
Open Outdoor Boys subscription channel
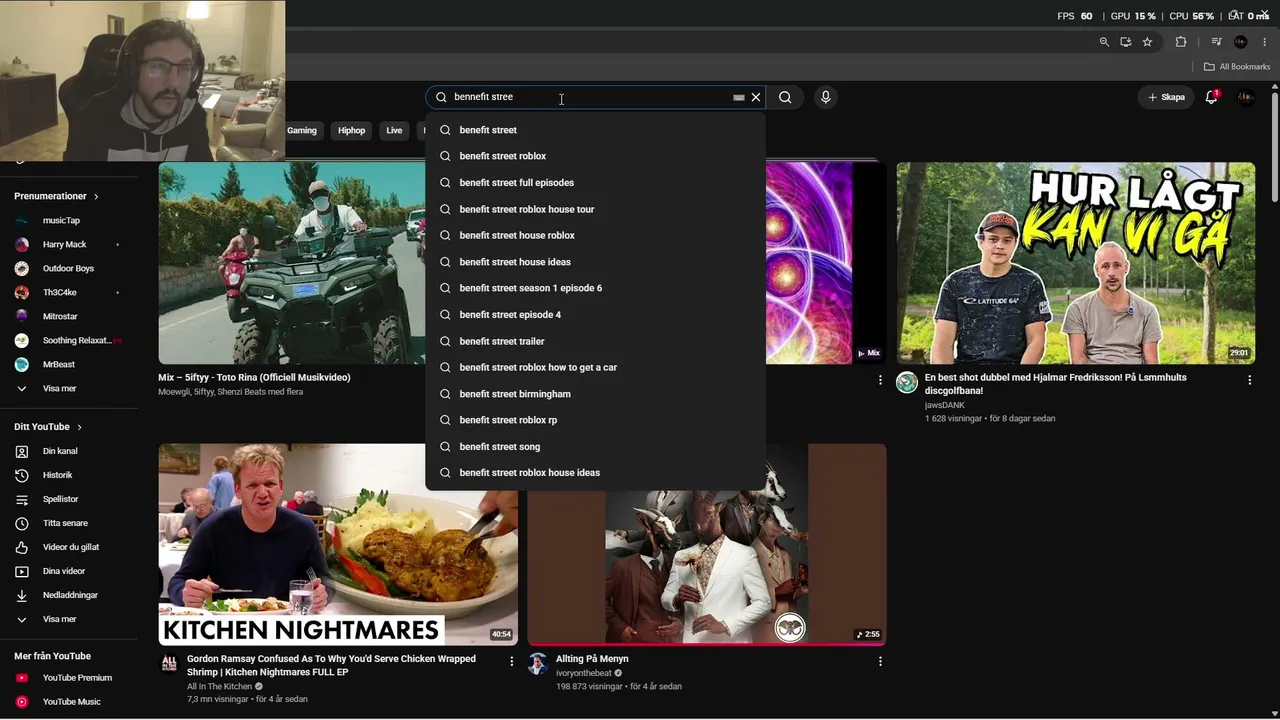(x=66, y=268)
